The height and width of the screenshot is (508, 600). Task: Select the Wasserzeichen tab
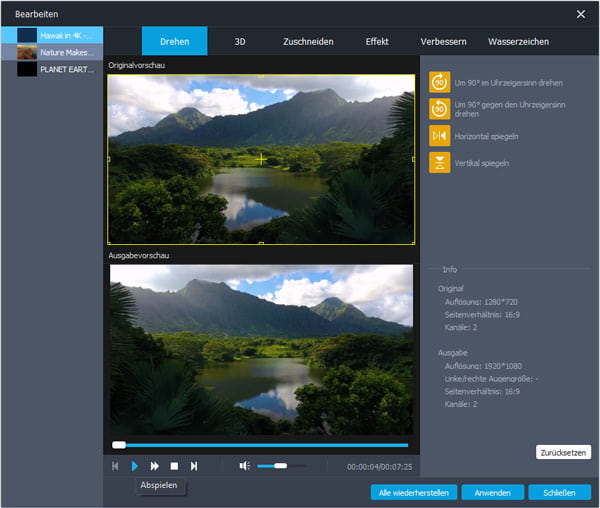pyautogui.click(x=518, y=42)
